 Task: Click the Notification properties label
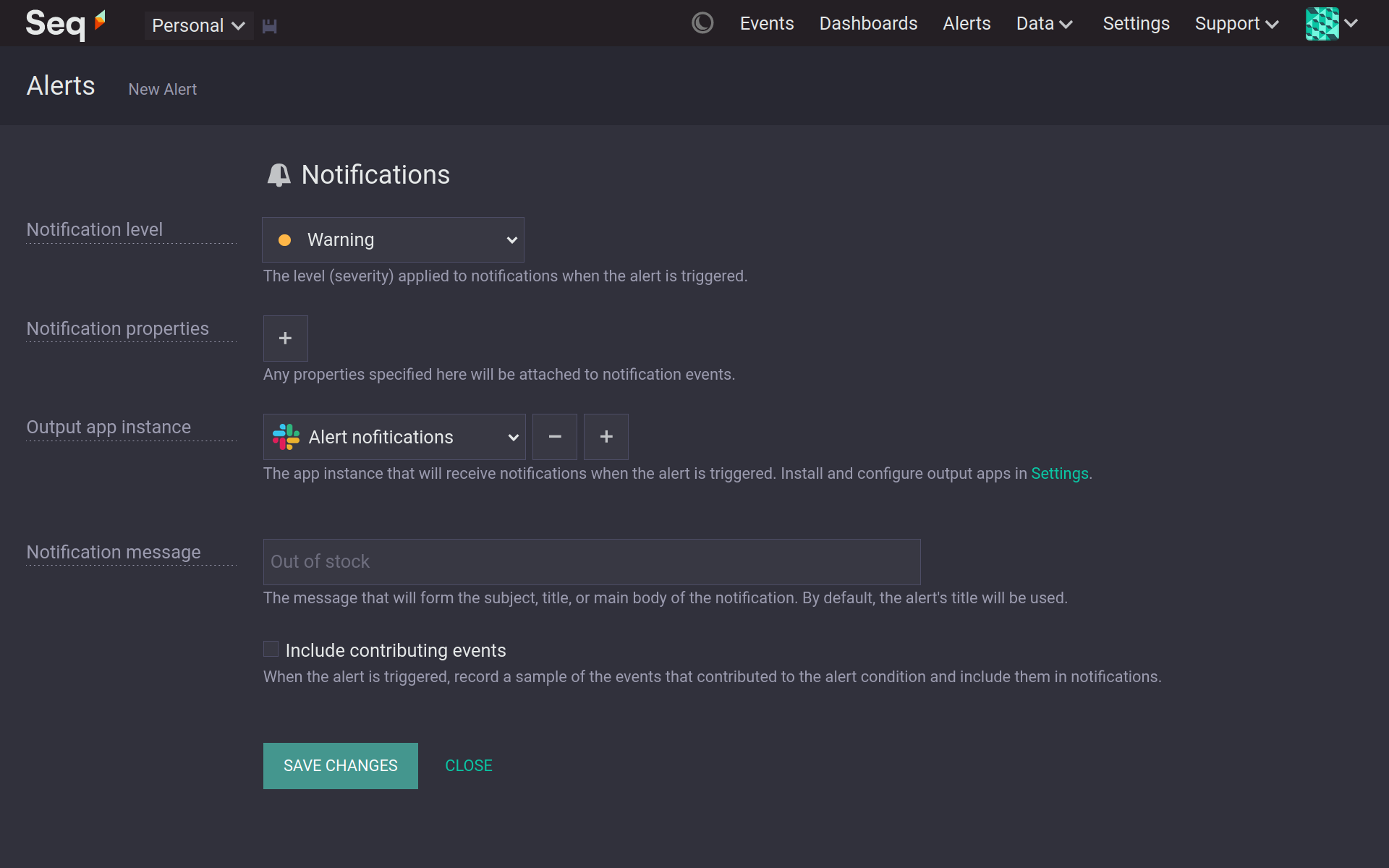pyautogui.click(x=118, y=329)
